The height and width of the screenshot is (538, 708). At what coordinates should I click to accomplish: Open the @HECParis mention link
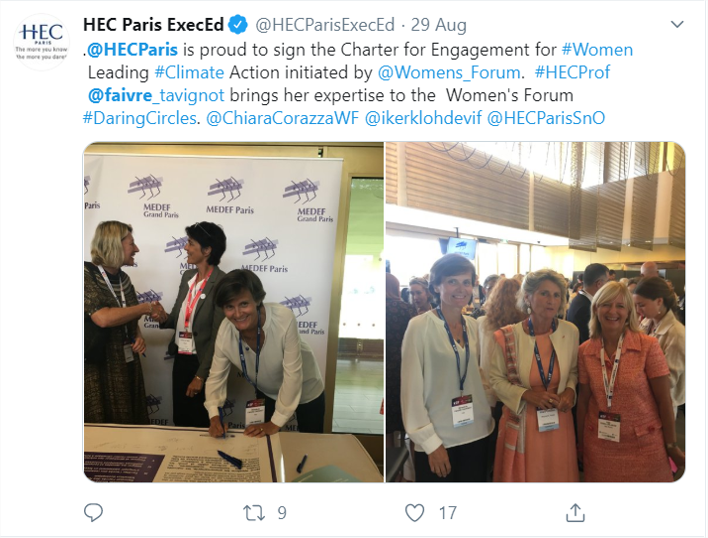click(x=132, y=50)
